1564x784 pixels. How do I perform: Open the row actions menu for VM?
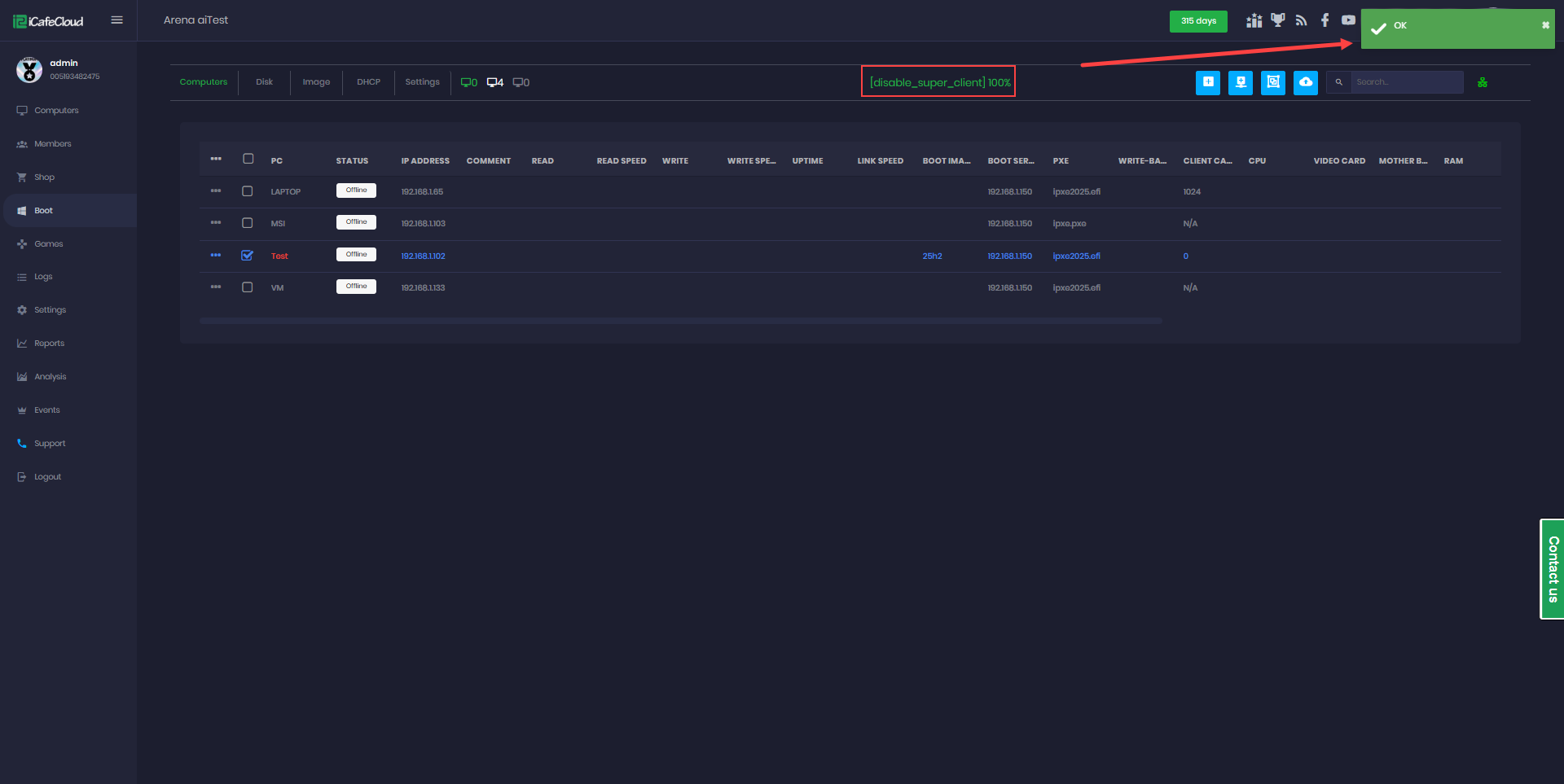[x=216, y=287]
